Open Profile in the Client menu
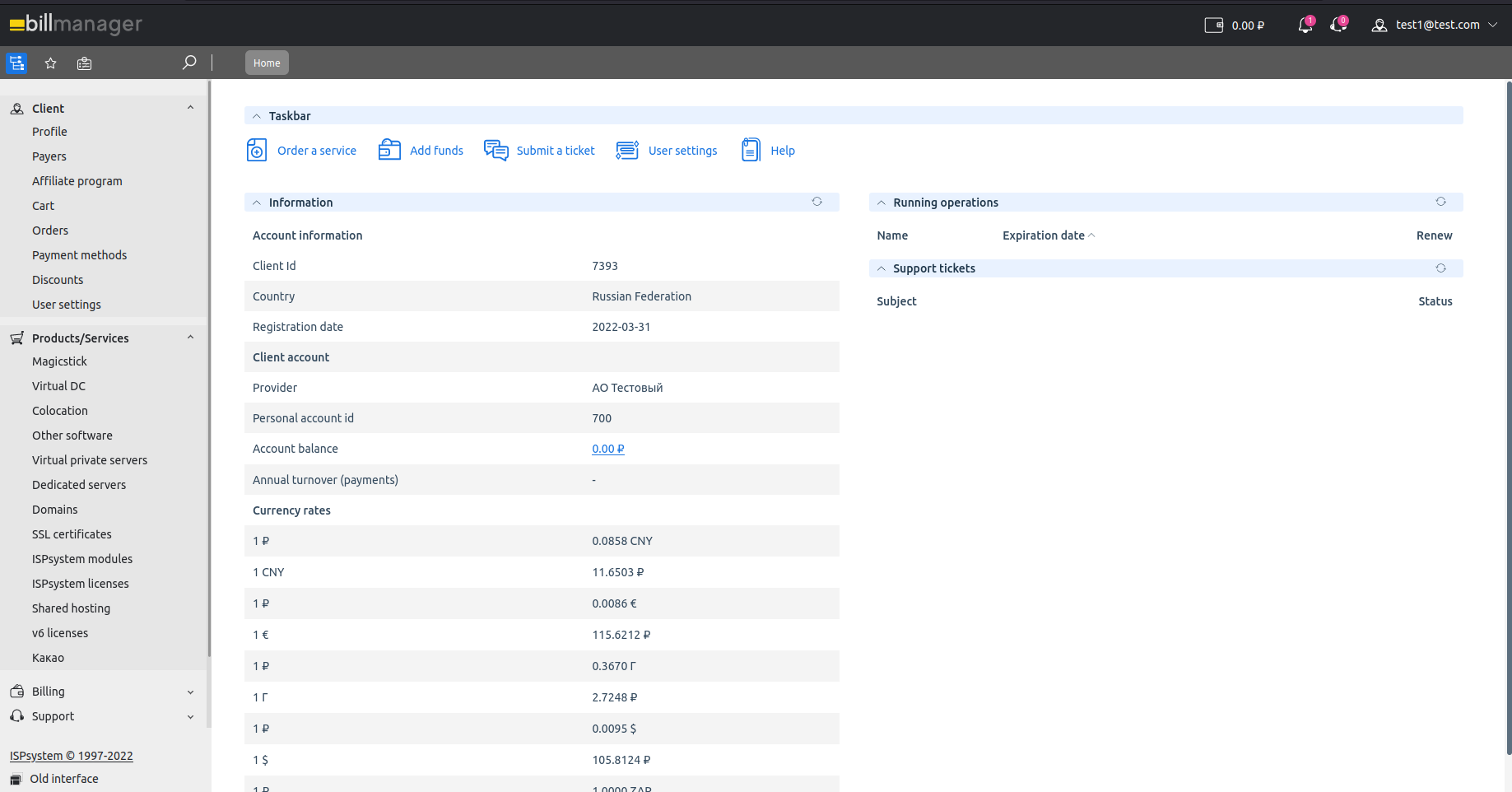The width and height of the screenshot is (1512, 792). [x=49, y=132]
